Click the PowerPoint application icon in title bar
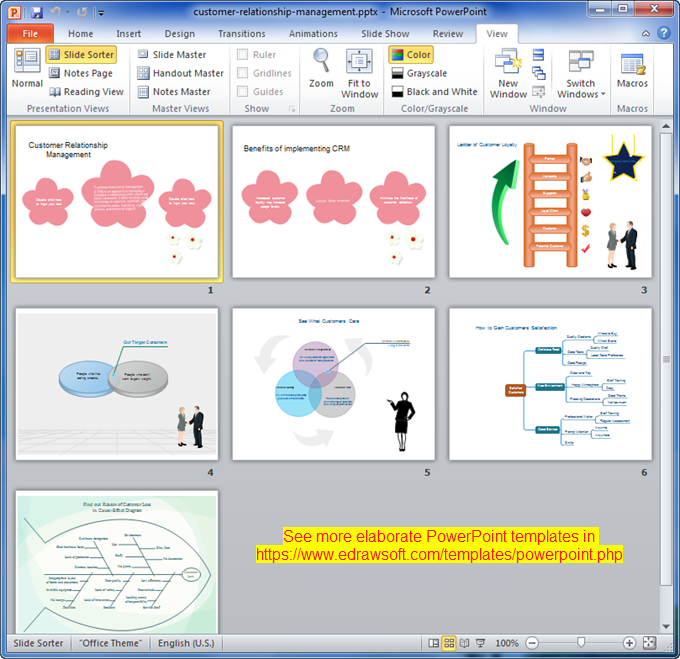The height and width of the screenshot is (659, 680). pyautogui.click(x=14, y=12)
